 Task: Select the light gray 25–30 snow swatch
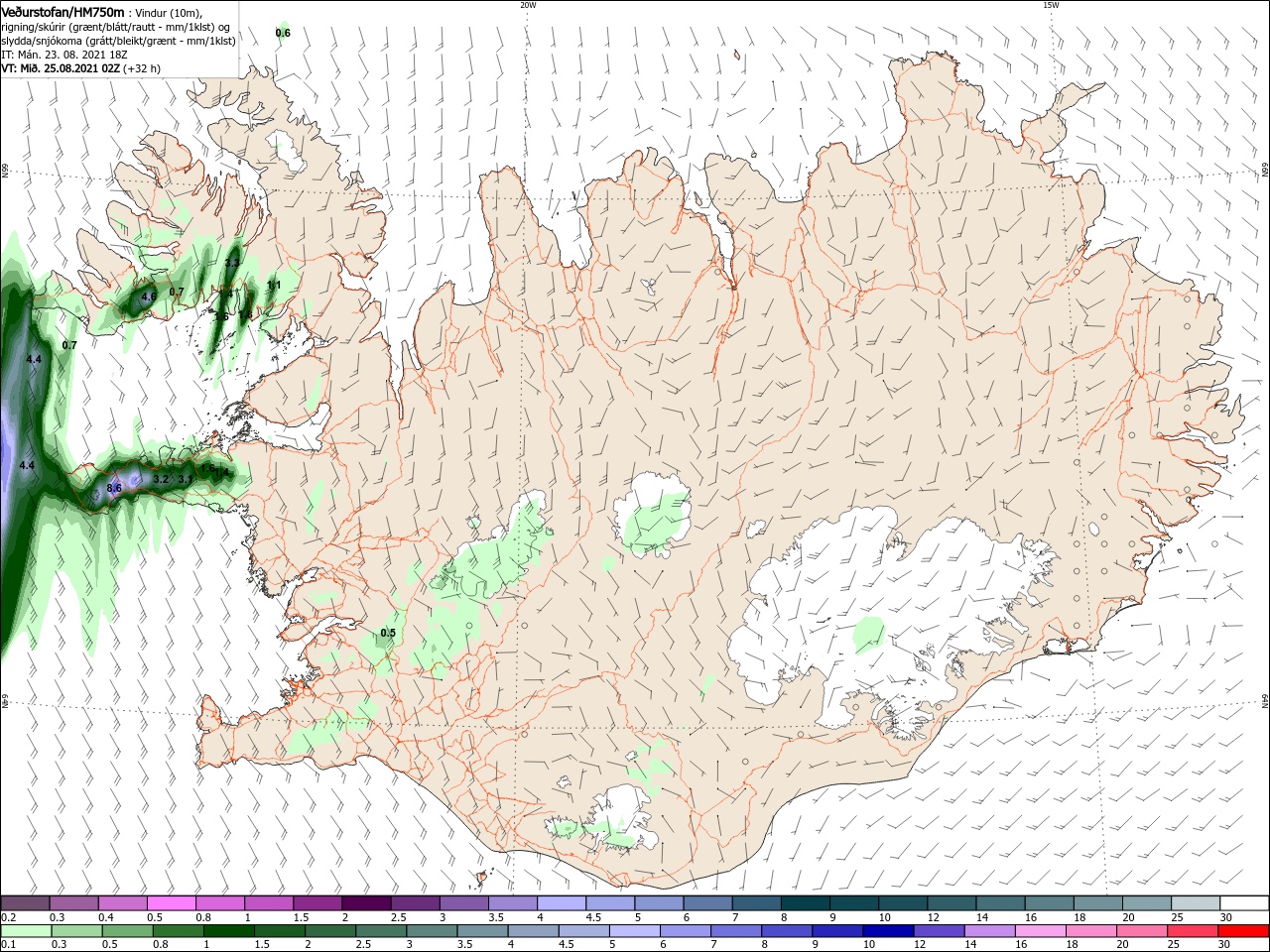pyautogui.click(x=1195, y=903)
